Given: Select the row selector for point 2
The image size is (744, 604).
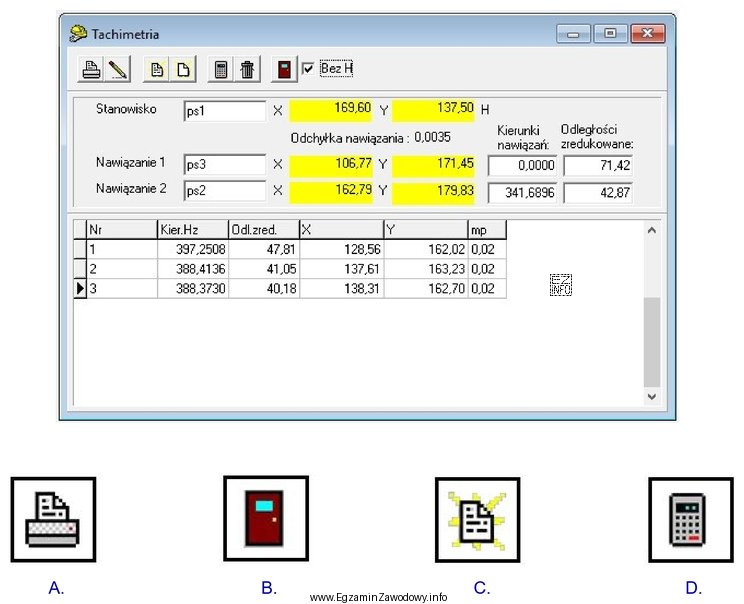Looking at the screenshot, I should pos(80,269).
